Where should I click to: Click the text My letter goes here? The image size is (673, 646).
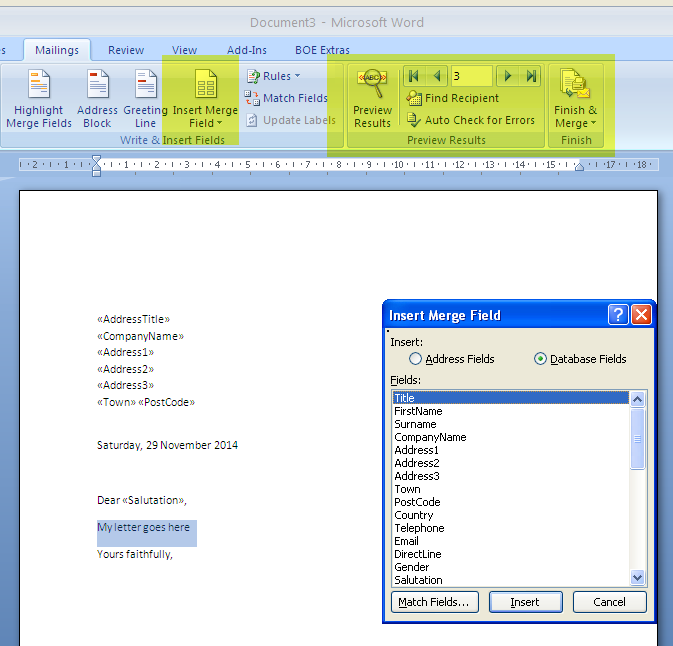[143, 527]
